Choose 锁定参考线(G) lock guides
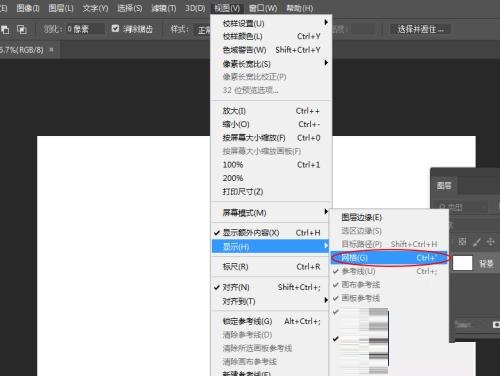Viewport: 500px width, 376px height. tap(270, 321)
